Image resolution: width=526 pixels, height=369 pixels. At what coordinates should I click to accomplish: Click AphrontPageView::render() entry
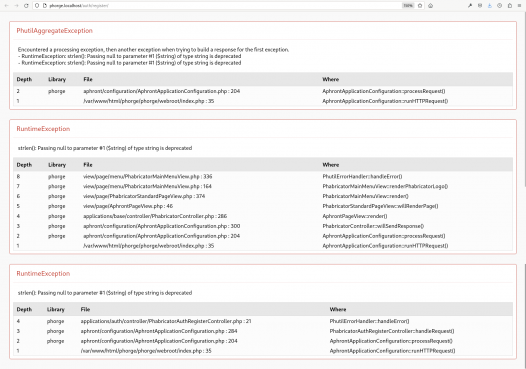click(355, 216)
